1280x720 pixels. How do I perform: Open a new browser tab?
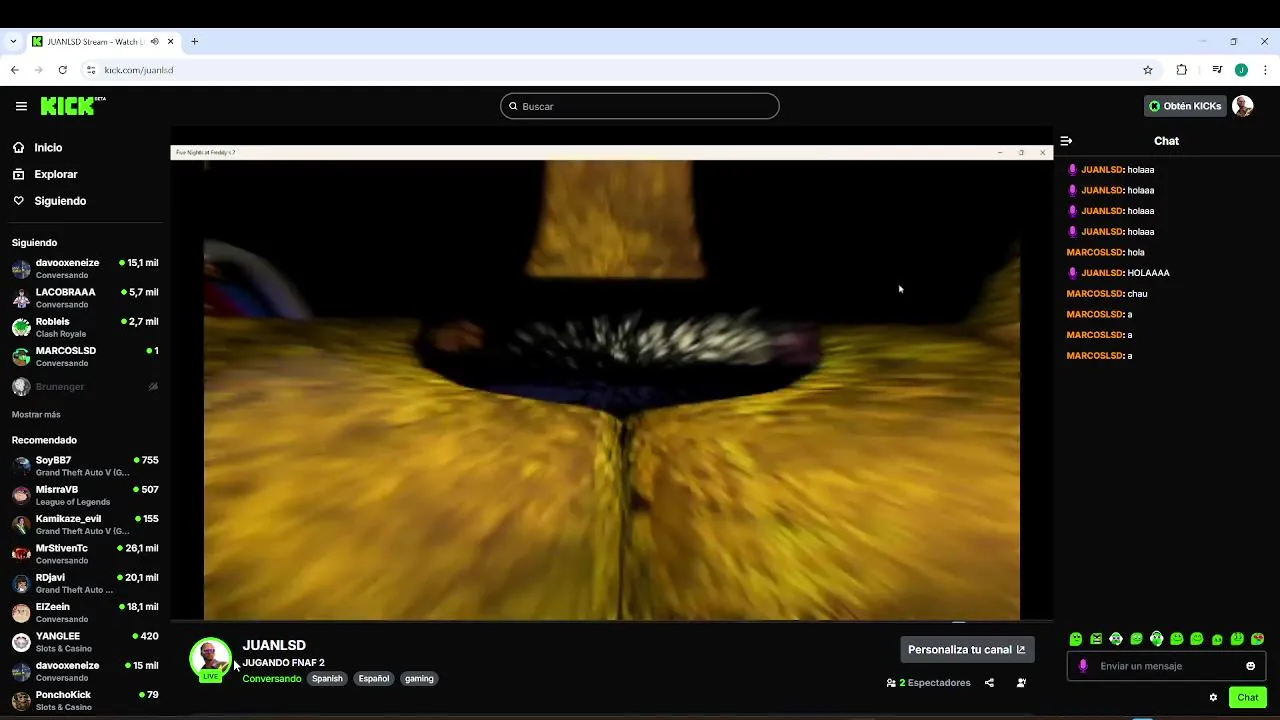(195, 42)
